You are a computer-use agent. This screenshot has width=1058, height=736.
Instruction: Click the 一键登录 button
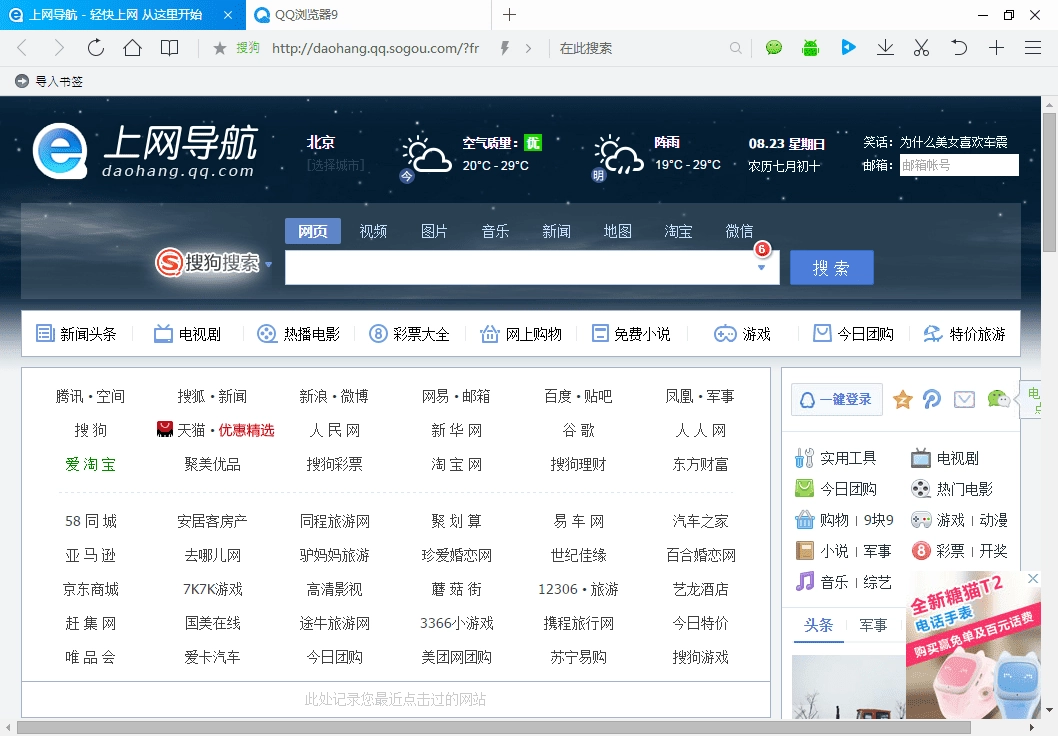836,399
